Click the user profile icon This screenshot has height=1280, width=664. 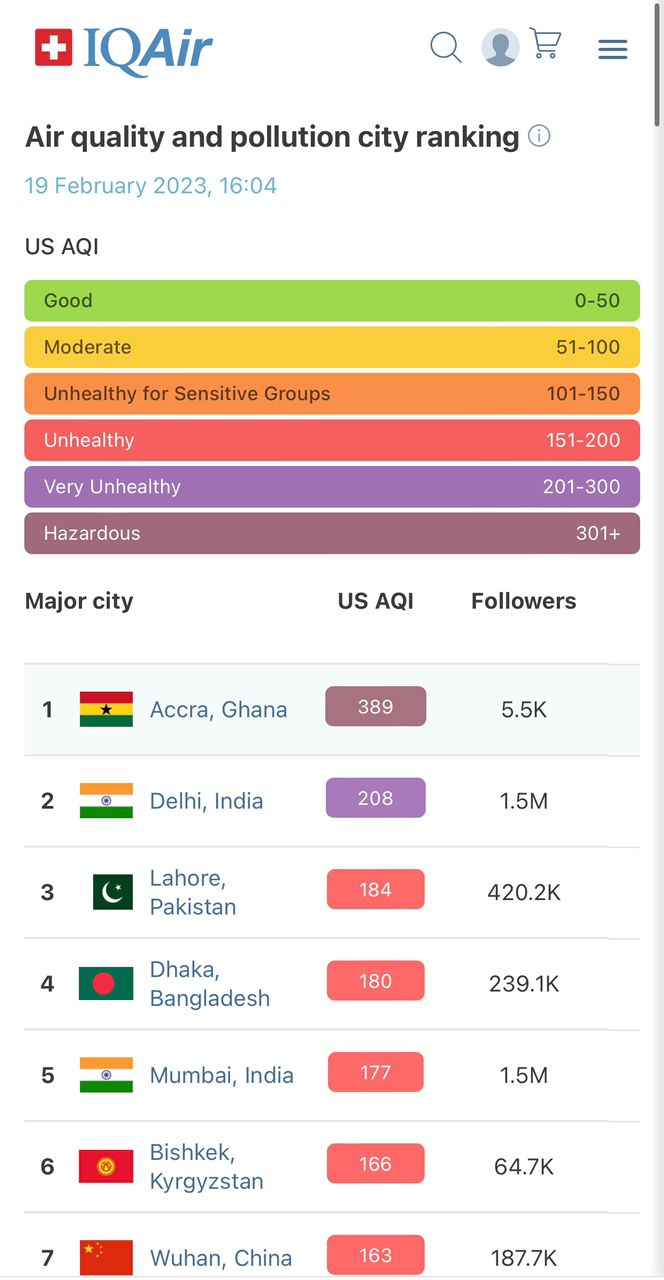(x=499, y=47)
